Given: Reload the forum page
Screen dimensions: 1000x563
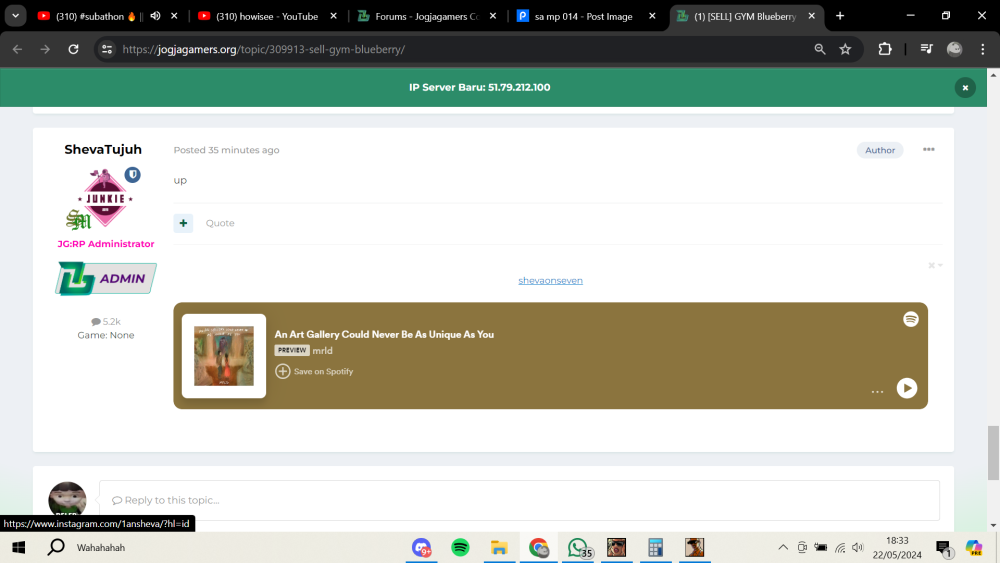Looking at the screenshot, I should click(73, 49).
